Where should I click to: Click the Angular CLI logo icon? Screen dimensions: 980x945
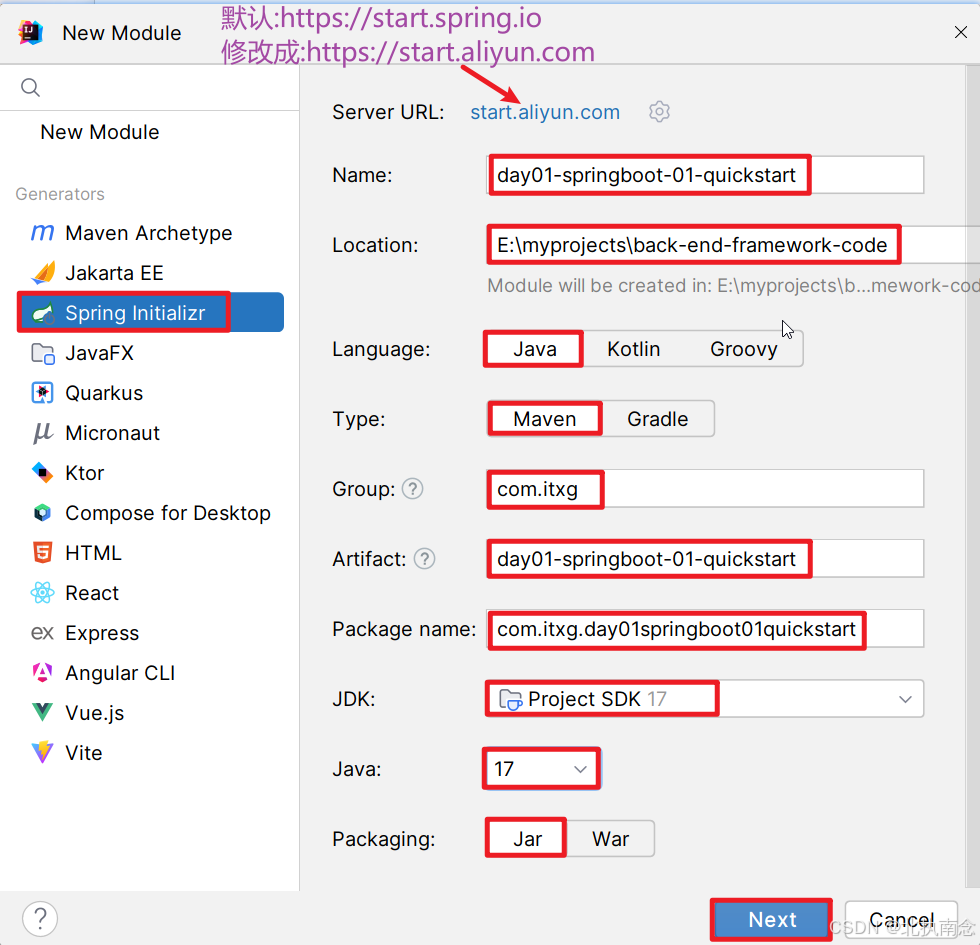(42, 673)
